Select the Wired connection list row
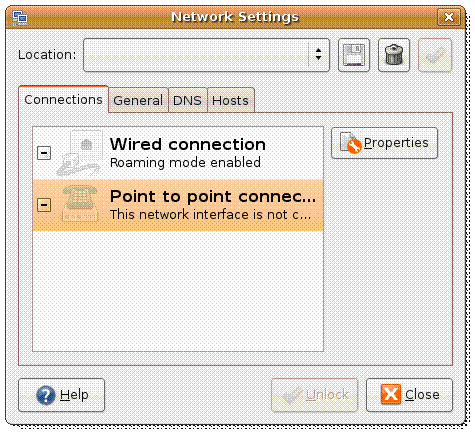 178,153
